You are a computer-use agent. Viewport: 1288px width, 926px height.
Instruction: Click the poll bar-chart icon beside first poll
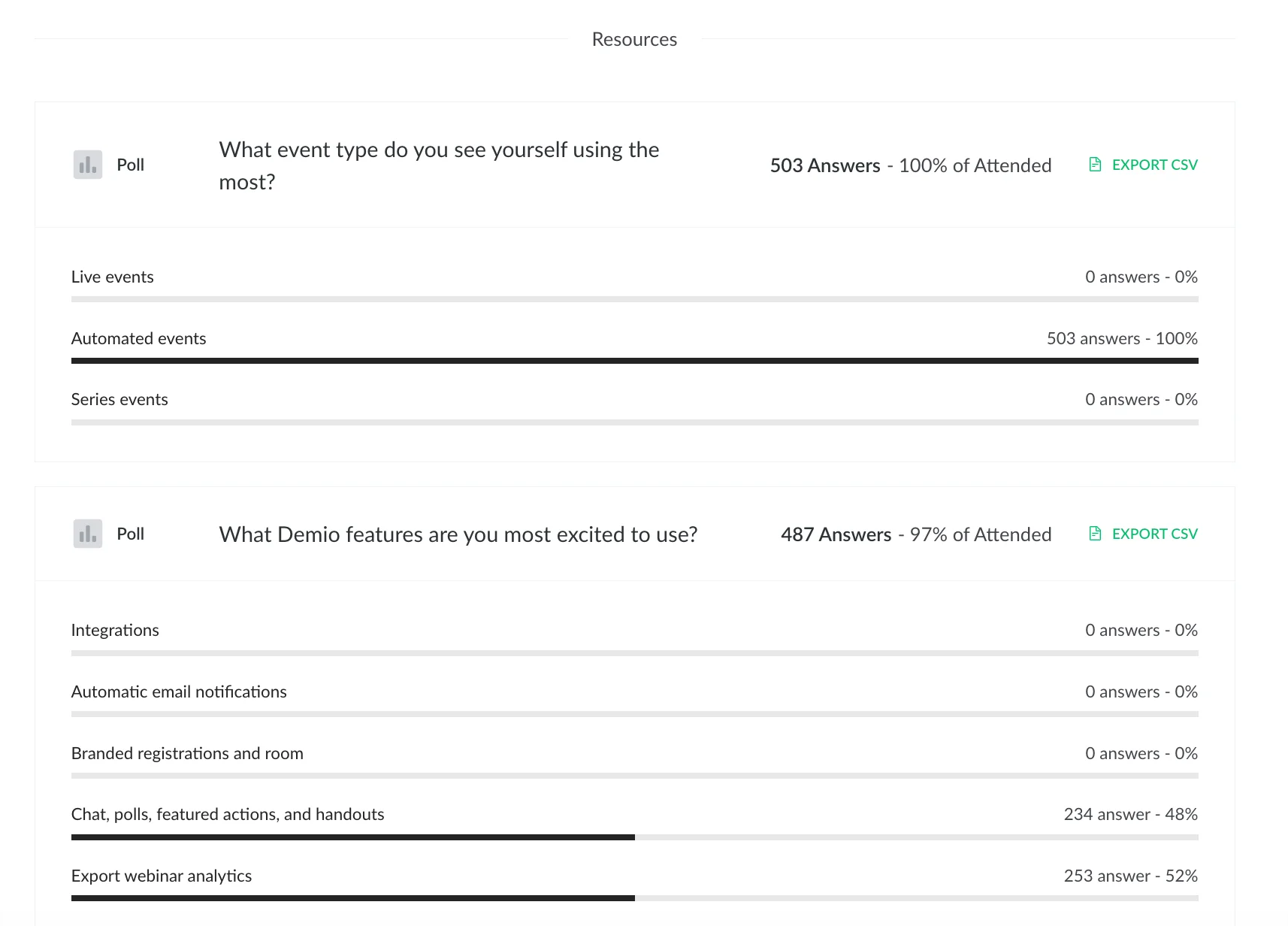click(x=86, y=165)
